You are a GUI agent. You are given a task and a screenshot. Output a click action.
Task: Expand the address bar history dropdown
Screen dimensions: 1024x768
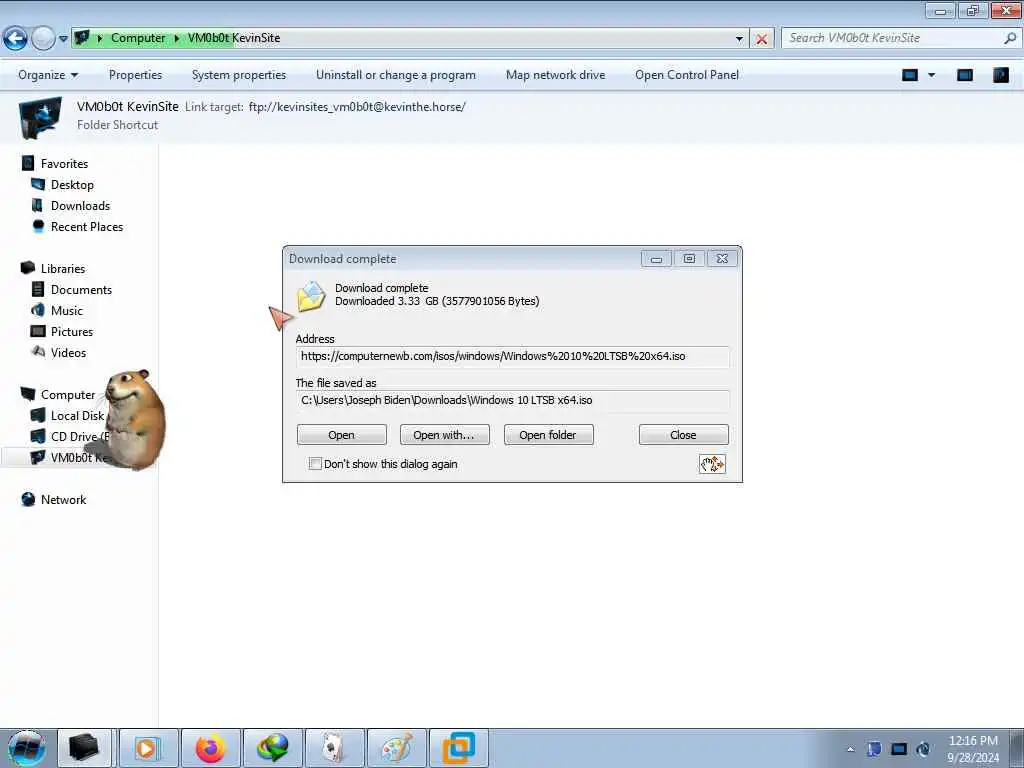coord(739,39)
